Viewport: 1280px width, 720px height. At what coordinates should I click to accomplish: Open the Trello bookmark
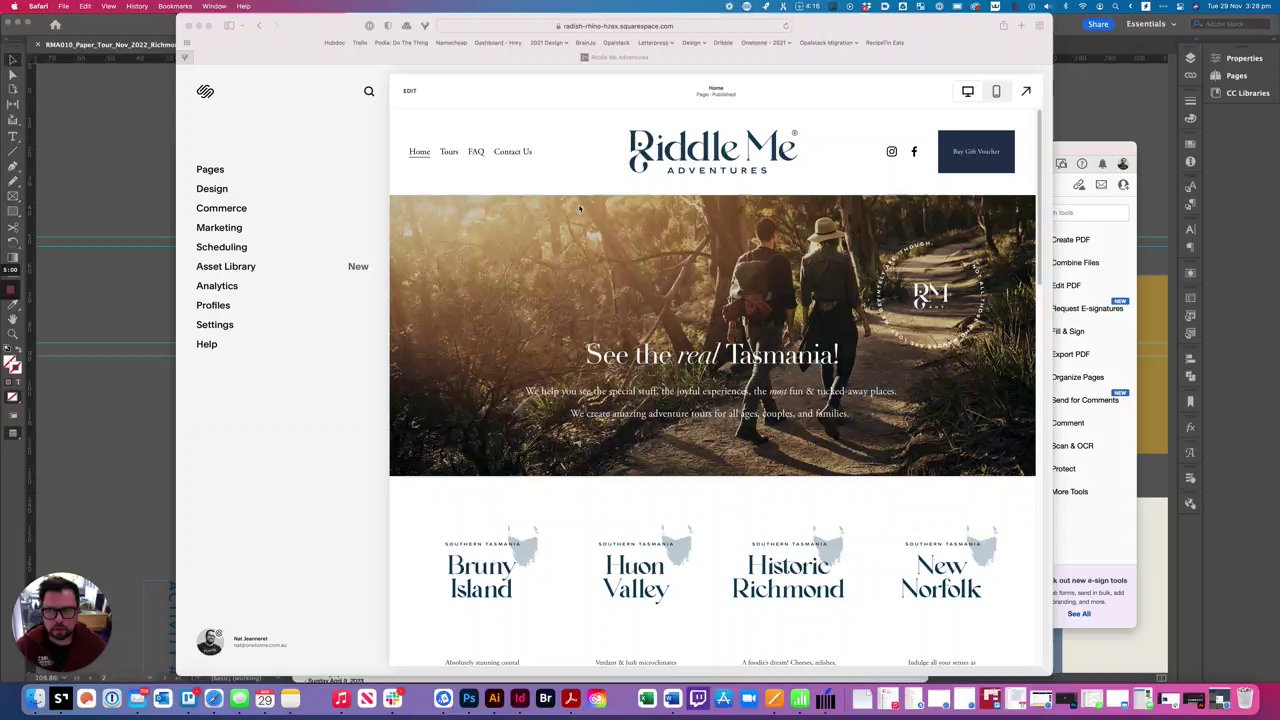coord(360,43)
